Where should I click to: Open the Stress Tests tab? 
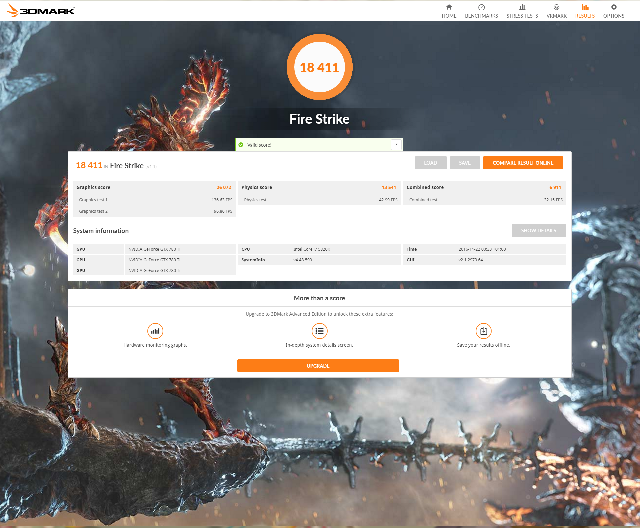(x=522, y=11)
